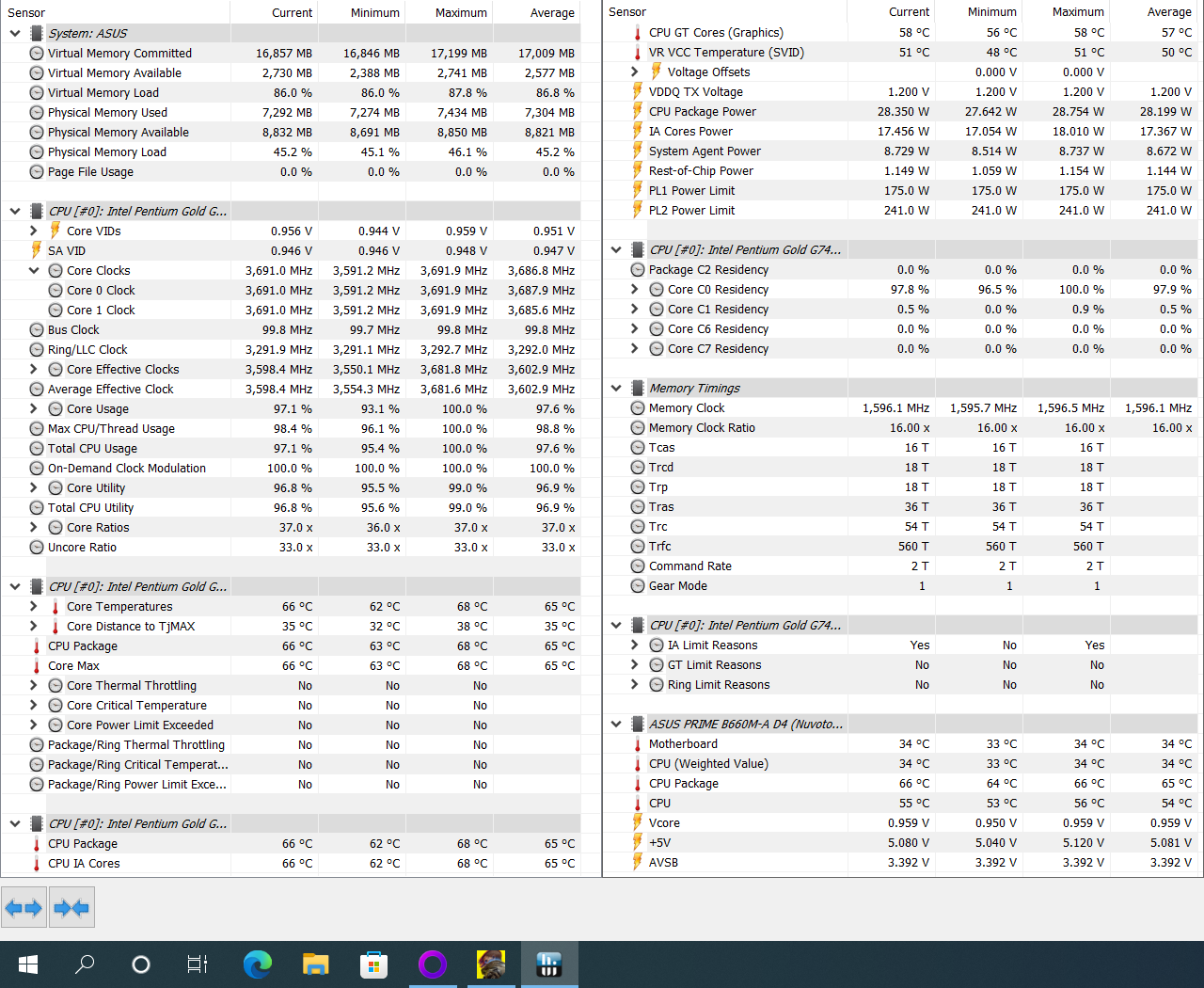Expand the Core Ratios row
The height and width of the screenshot is (988, 1204).
[x=34, y=527]
